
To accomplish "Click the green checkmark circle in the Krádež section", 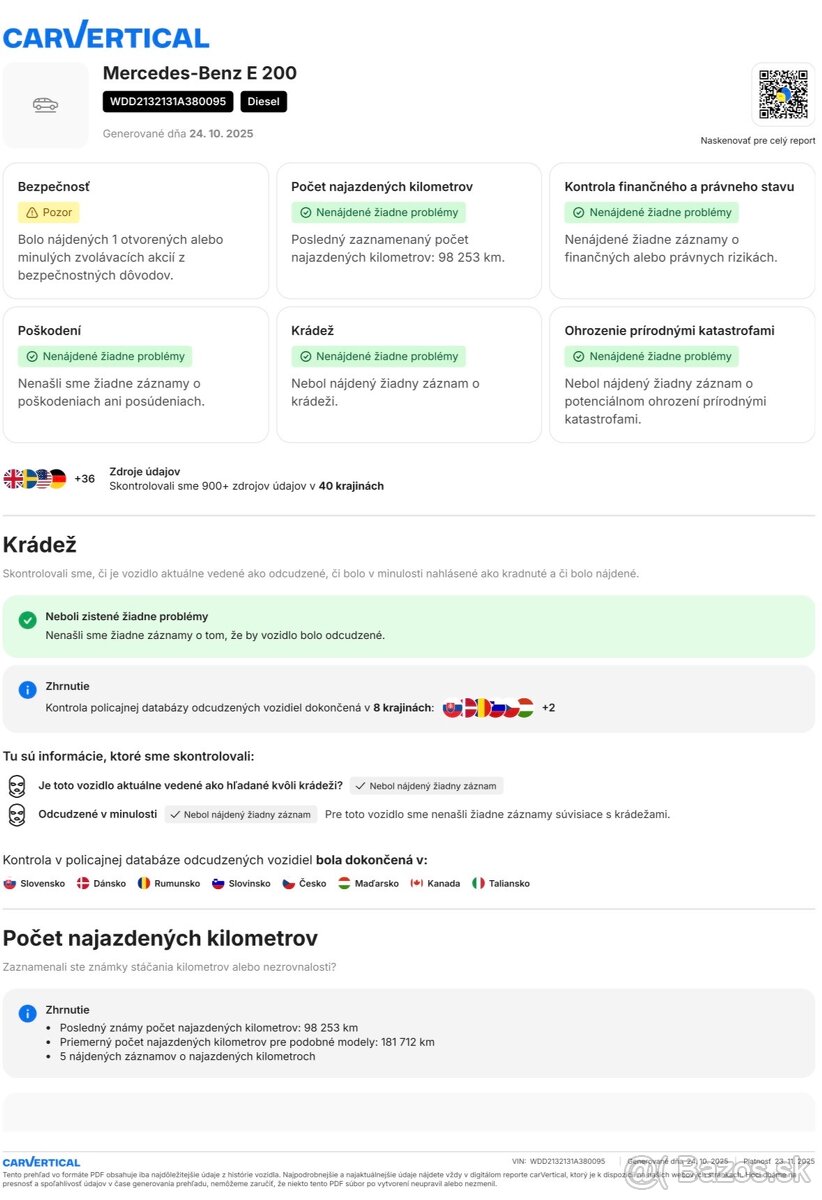I will (28, 620).
